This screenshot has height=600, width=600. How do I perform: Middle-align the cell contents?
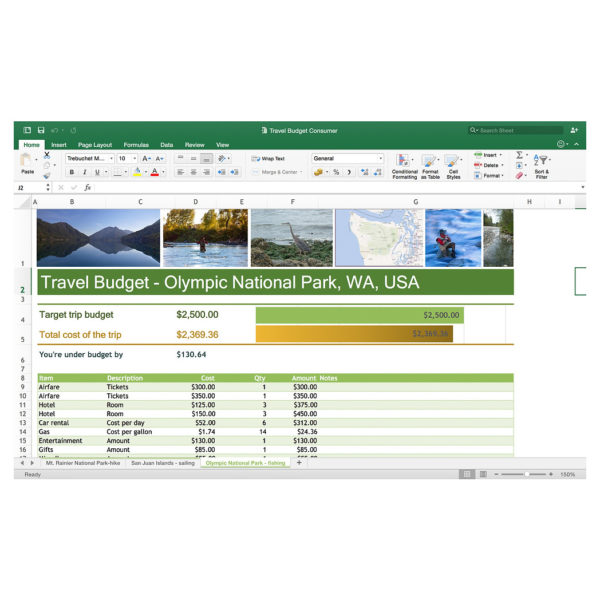click(x=194, y=158)
